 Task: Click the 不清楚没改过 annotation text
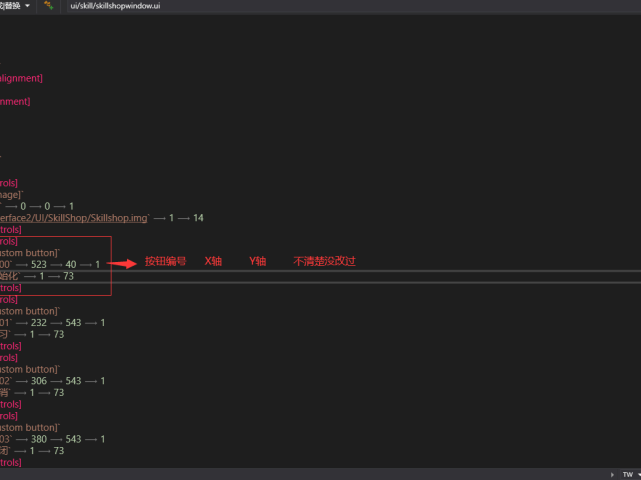[x=325, y=262]
